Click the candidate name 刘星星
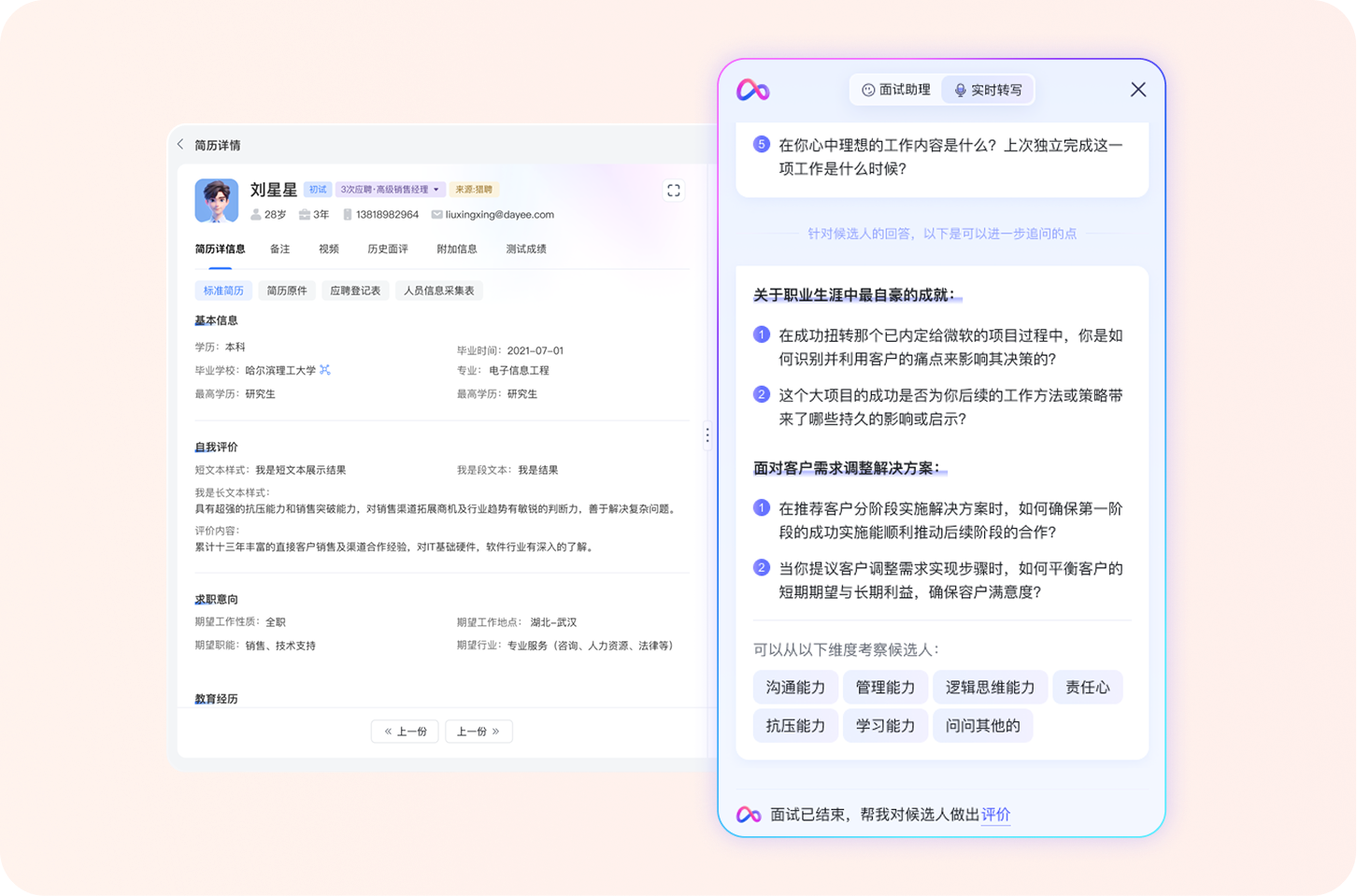Screen dimensions: 1357x896 coord(274,190)
